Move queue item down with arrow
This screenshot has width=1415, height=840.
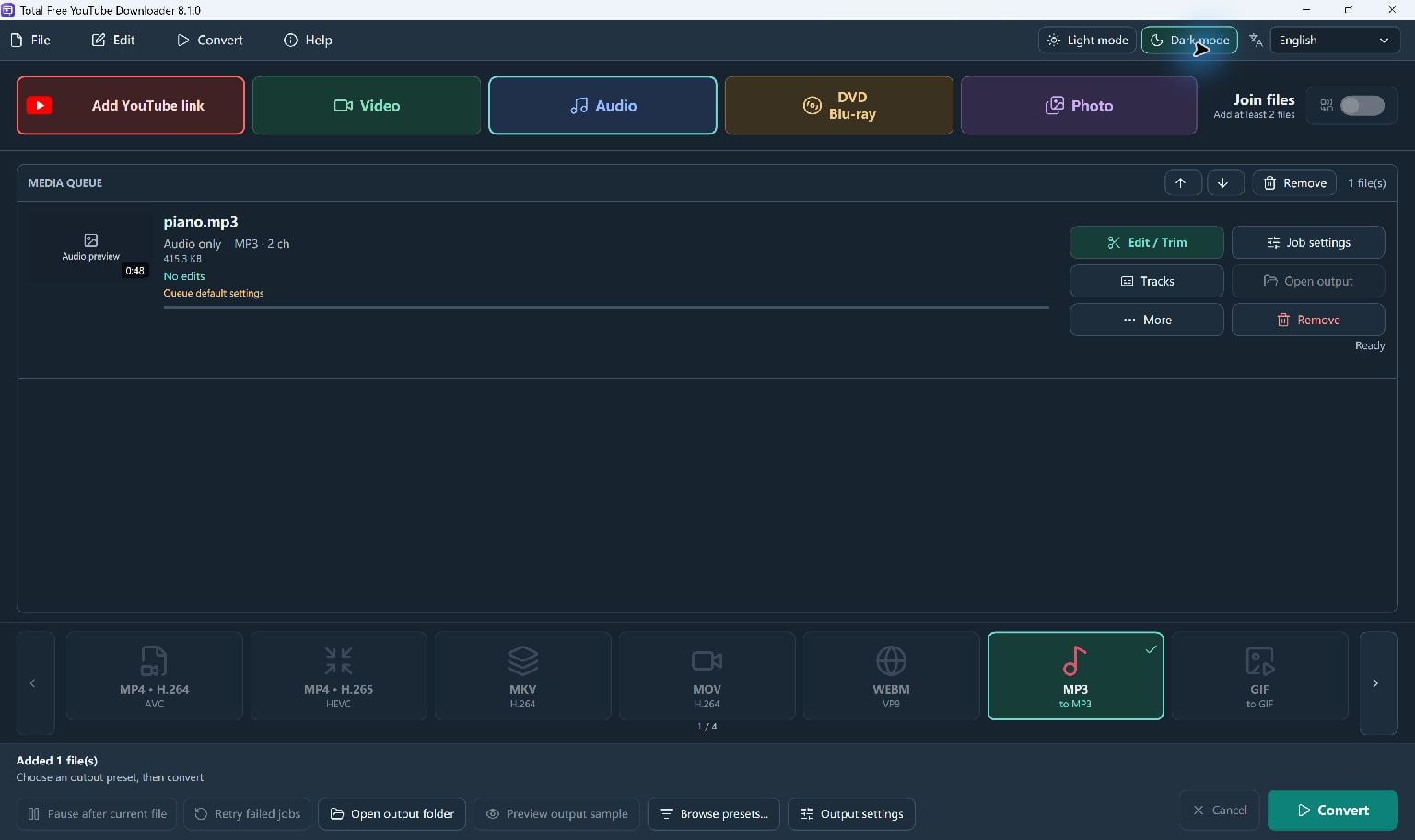[1223, 182]
